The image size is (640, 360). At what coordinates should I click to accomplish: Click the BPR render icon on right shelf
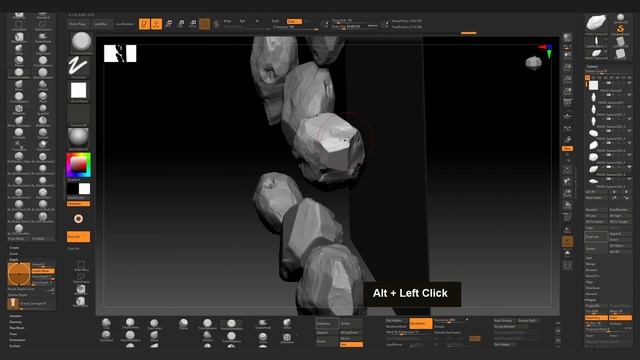[x=567, y=38]
